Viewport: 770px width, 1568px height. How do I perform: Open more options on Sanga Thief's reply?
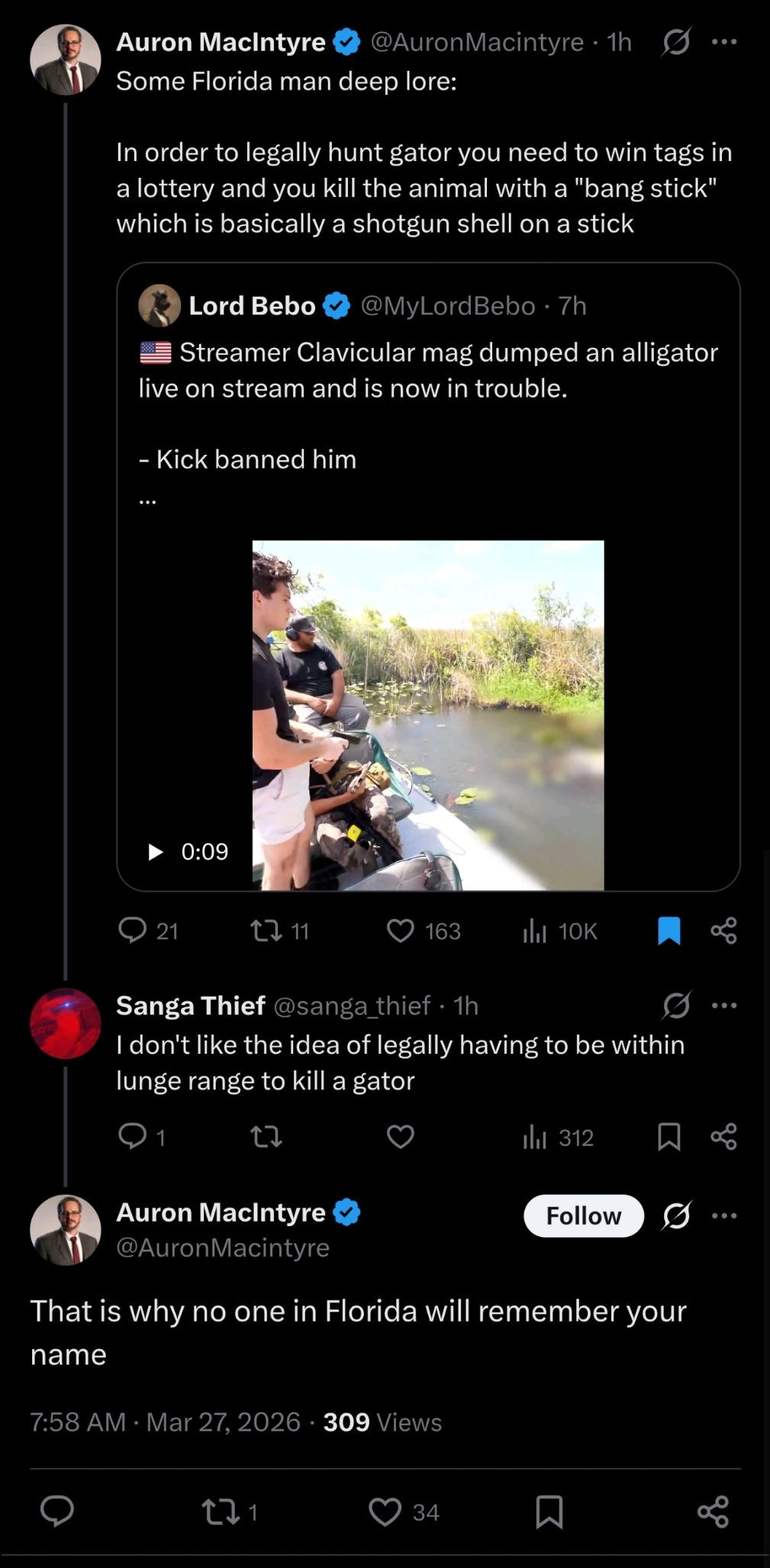[723, 1006]
